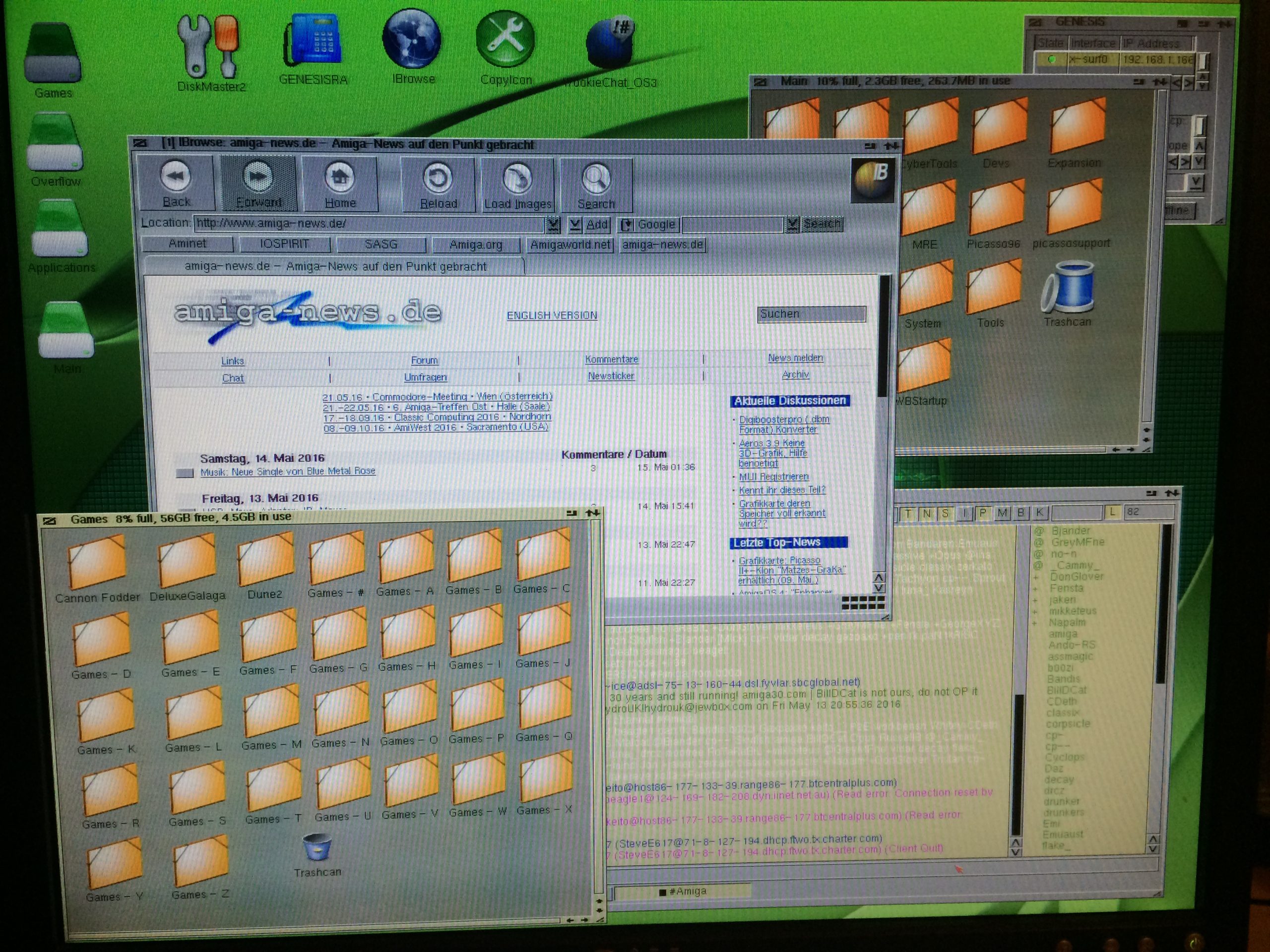Click ENGLISH VERSION link

552,316
